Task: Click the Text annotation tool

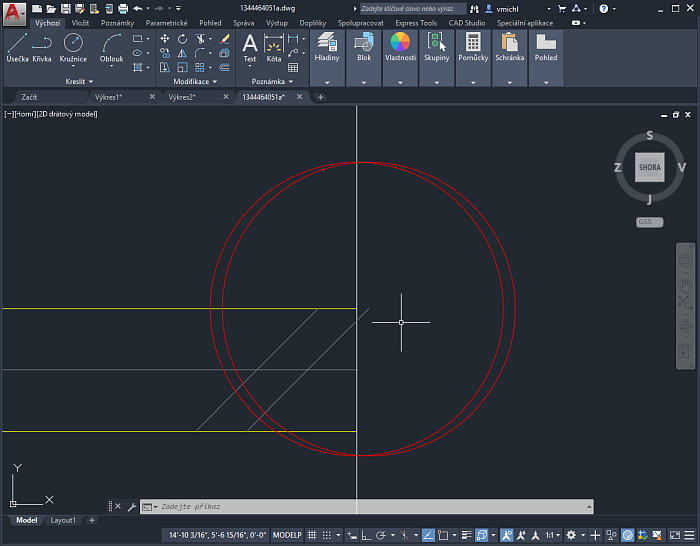Action: 250,46
